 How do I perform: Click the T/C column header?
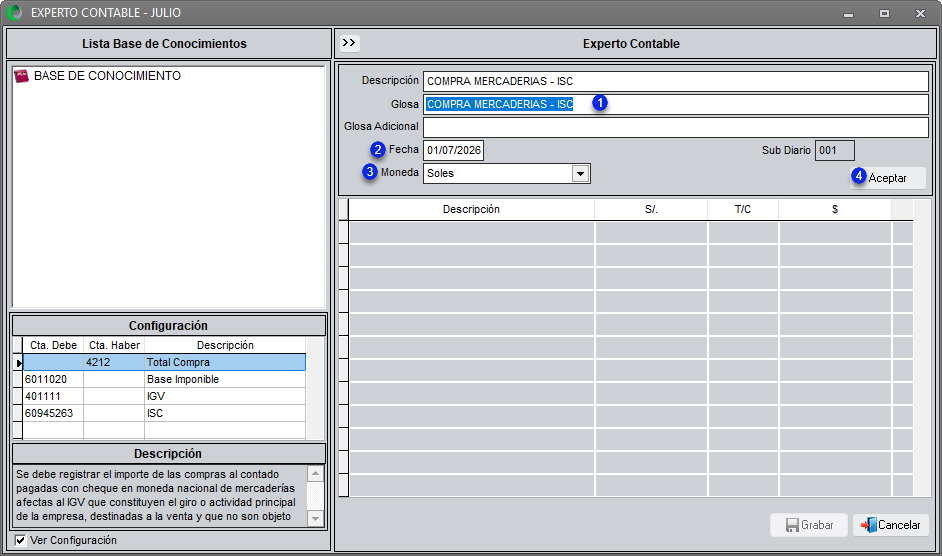[743, 209]
